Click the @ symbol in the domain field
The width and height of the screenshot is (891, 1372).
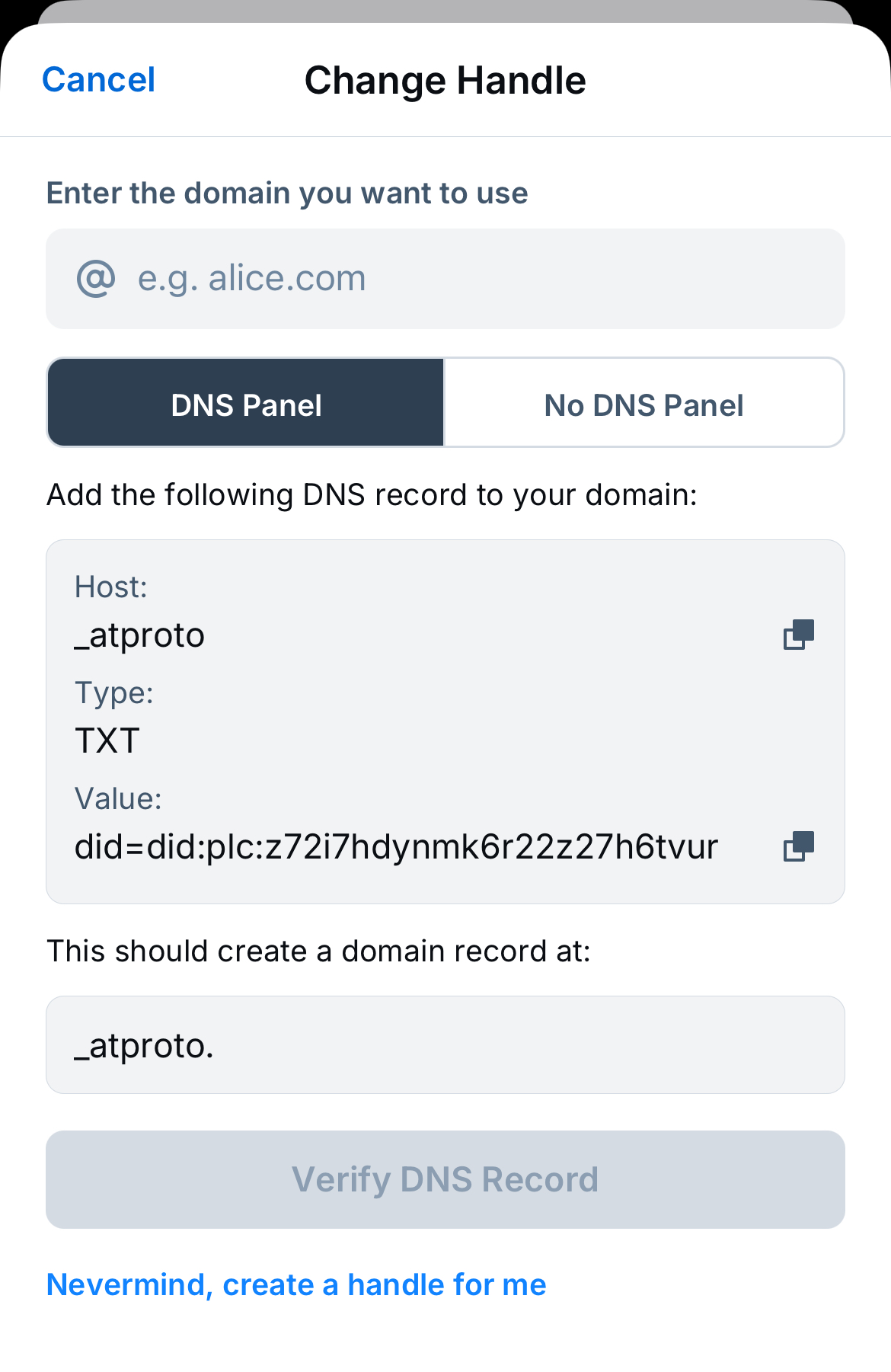94,278
